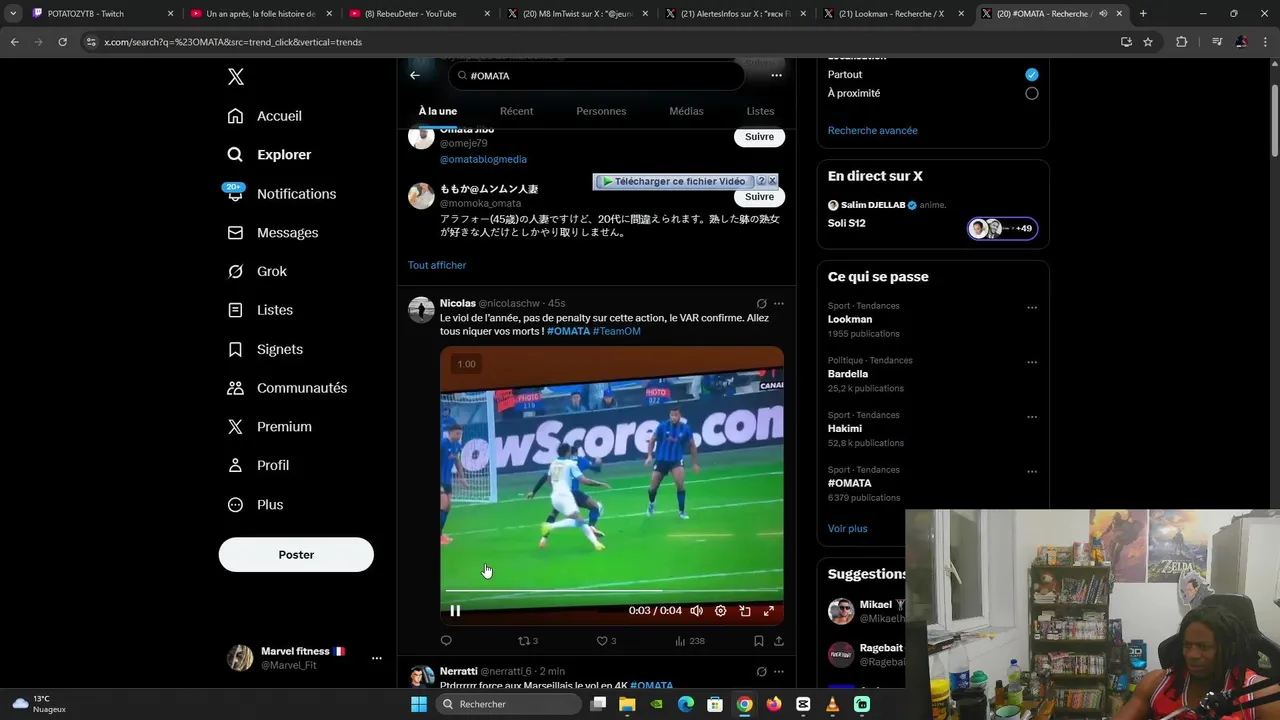Screen dimensions: 1280x720
Task: Open Messages in the sidebar
Action: click(273, 233)
